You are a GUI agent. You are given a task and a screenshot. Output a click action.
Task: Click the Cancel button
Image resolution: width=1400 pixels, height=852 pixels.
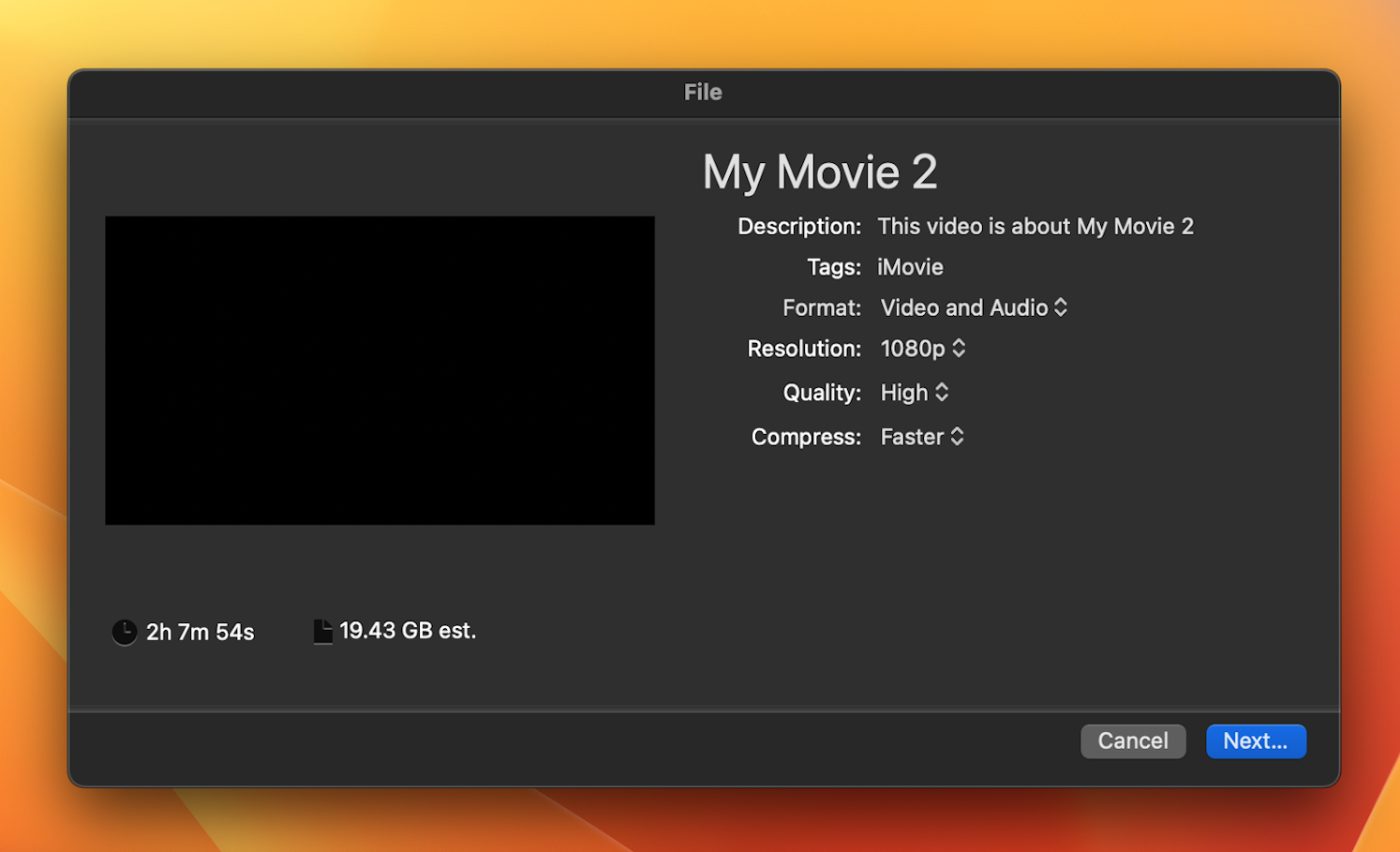1133,740
